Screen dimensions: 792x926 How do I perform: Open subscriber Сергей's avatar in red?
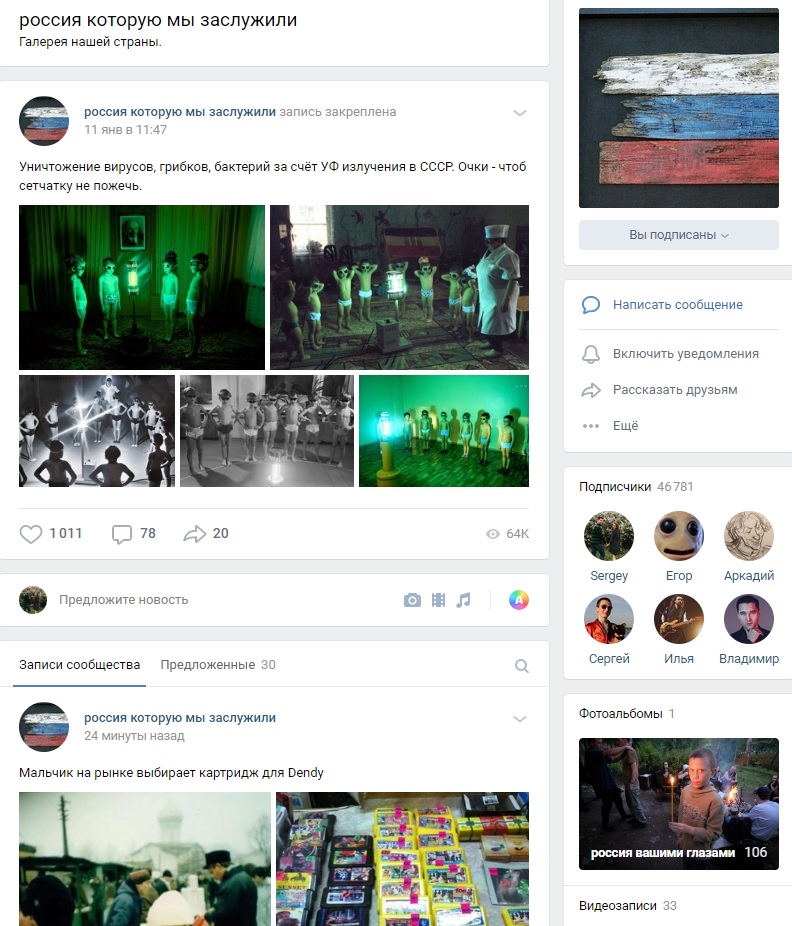(608, 618)
